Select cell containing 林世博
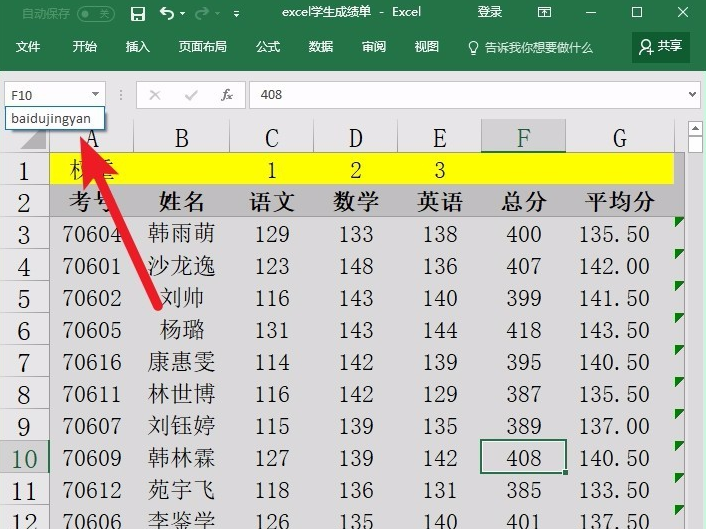The image size is (706, 529). (x=181, y=394)
